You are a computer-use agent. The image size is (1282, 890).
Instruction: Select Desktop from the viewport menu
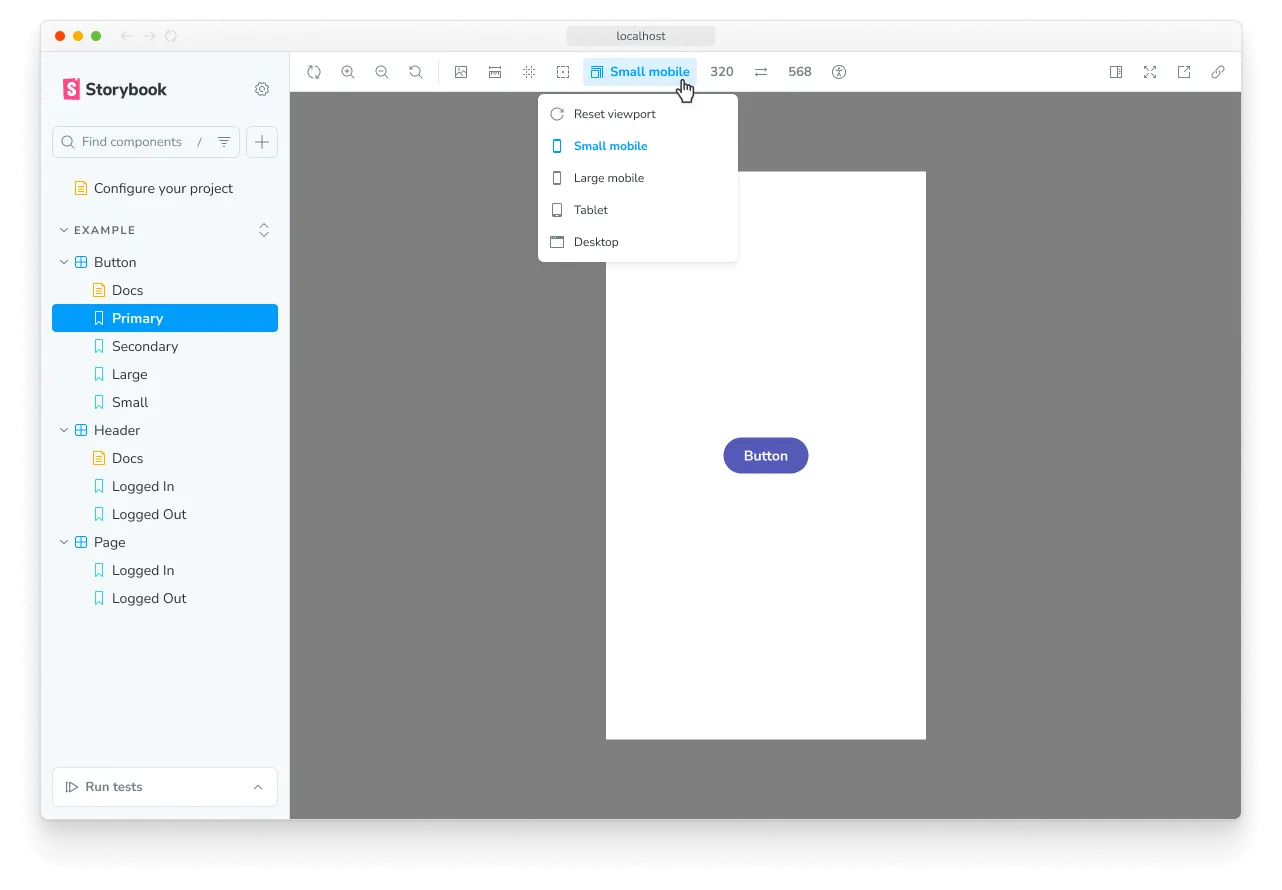click(596, 242)
